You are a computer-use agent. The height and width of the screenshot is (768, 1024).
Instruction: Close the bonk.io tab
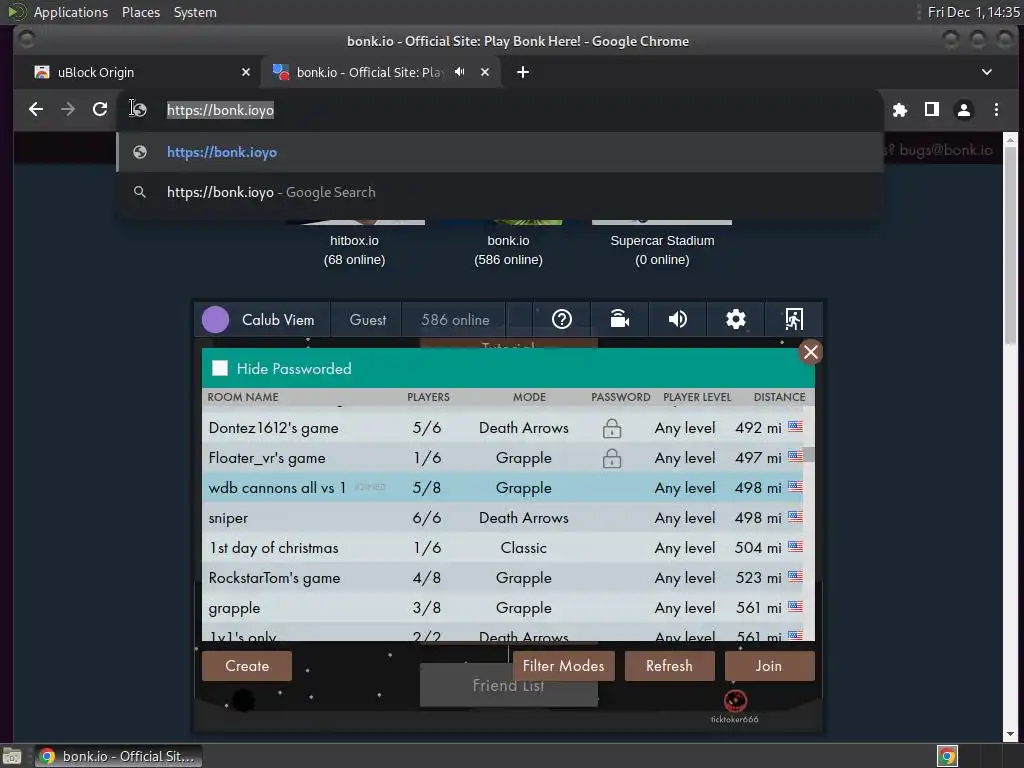pyautogui.click(x=485, y=72)
